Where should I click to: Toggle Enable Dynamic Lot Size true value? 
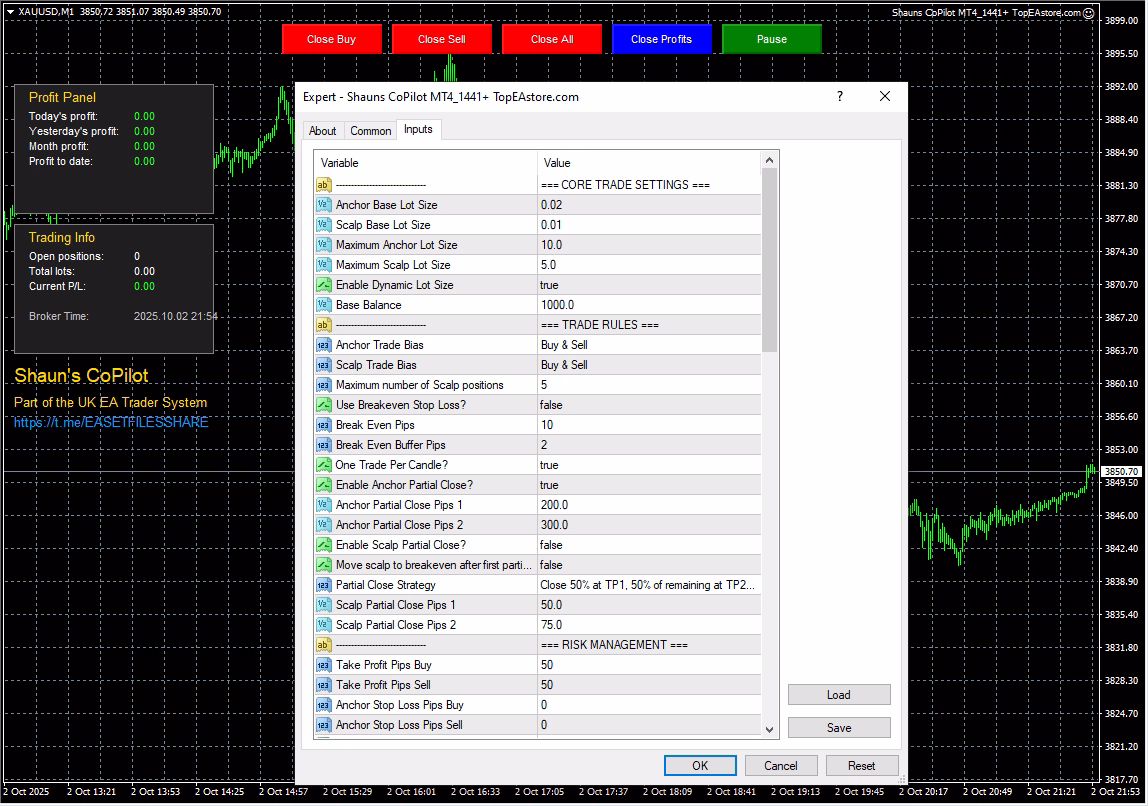(649, 285)
